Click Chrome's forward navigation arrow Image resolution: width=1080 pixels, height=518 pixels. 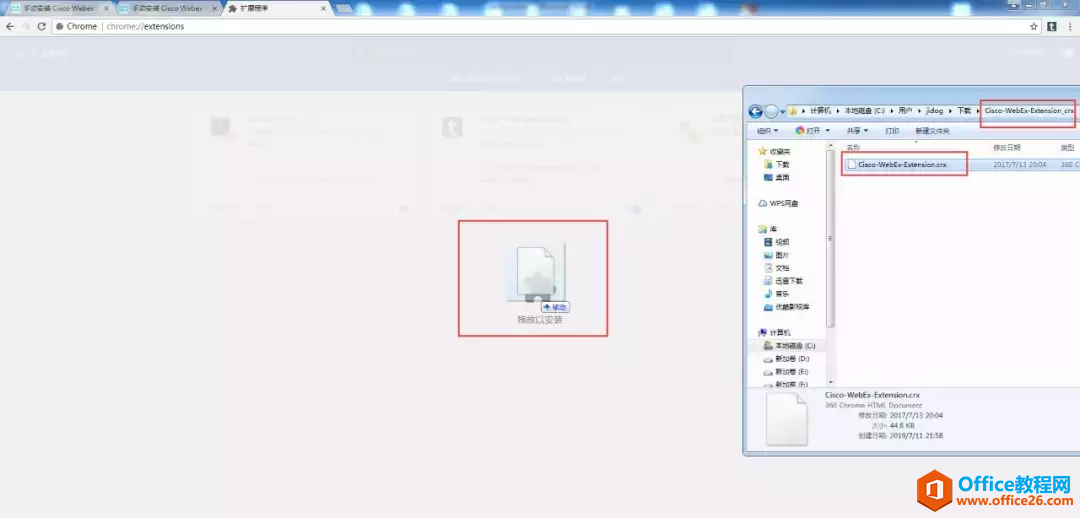(x=25, y=26)
